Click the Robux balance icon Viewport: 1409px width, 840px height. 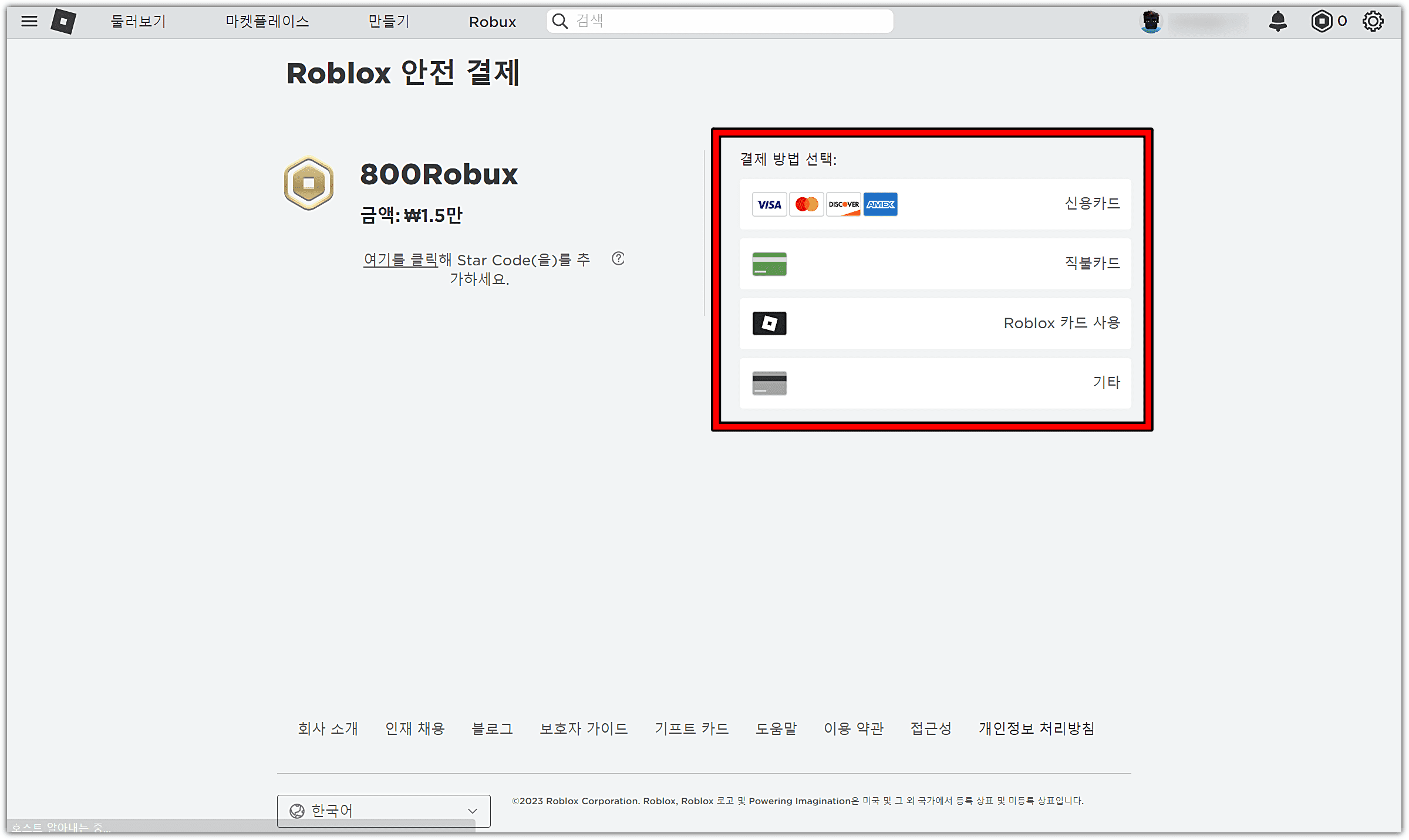(x=1322, y=22)
